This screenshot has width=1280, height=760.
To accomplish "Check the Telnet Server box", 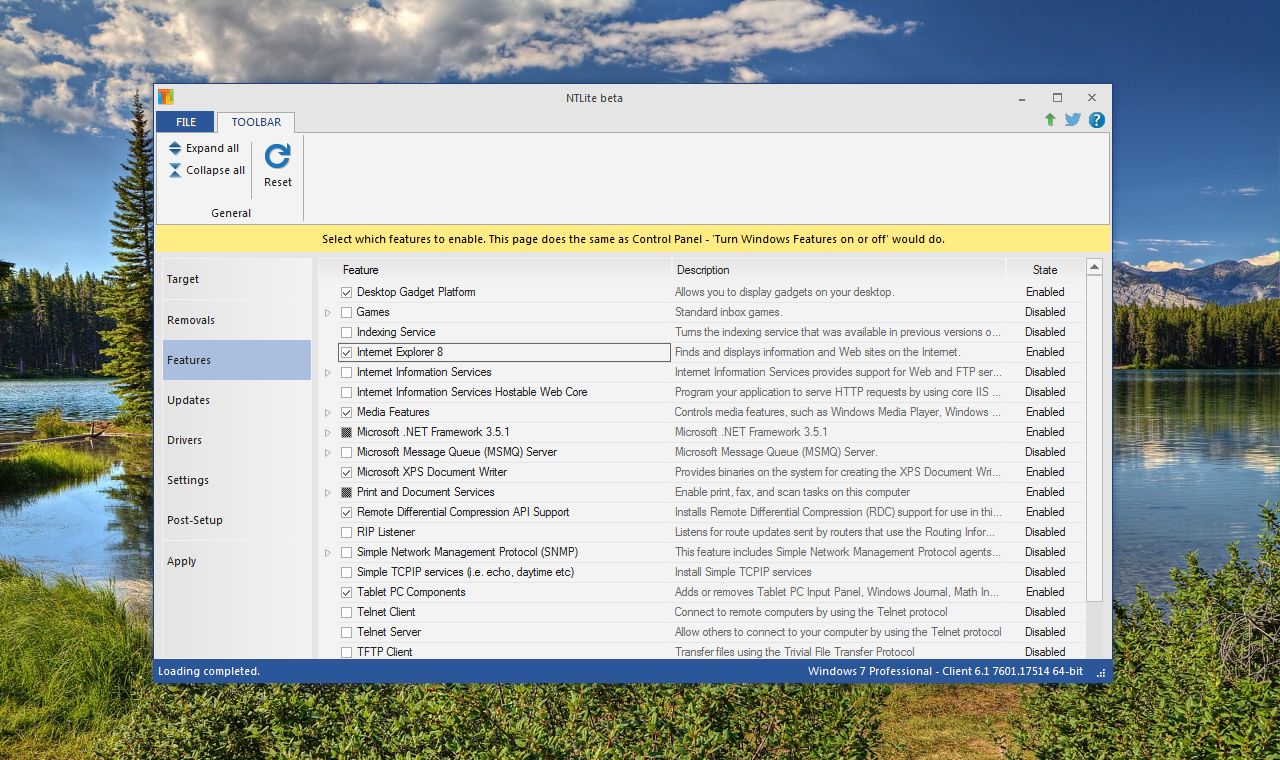I will pyautogui.click(x=346, y=632).
